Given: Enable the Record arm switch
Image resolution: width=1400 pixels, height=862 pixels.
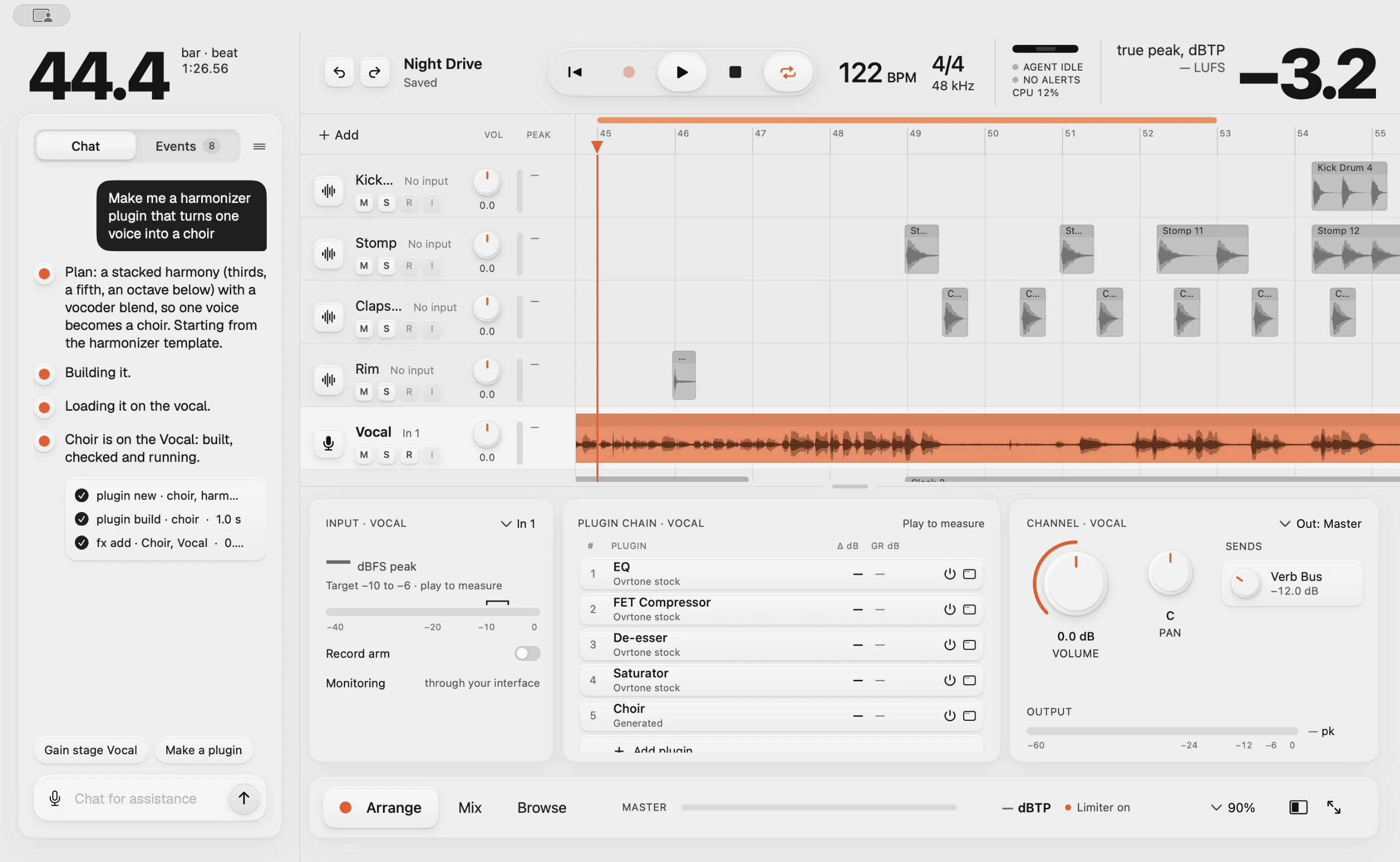Looking at the screenshot, I should coord(527,654).
